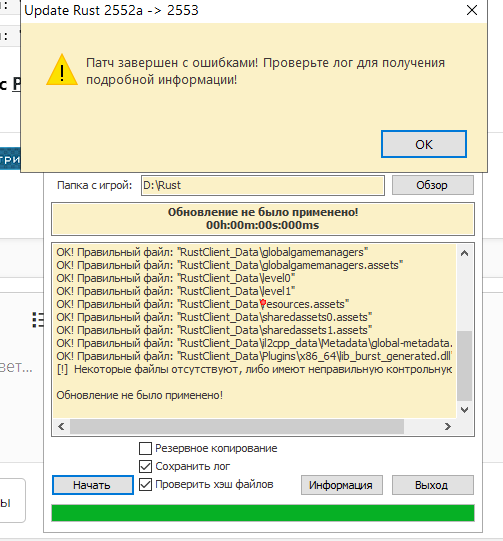
Task: Click the first log line ending in globalgamemanagers"
Action: pos(212,252)
